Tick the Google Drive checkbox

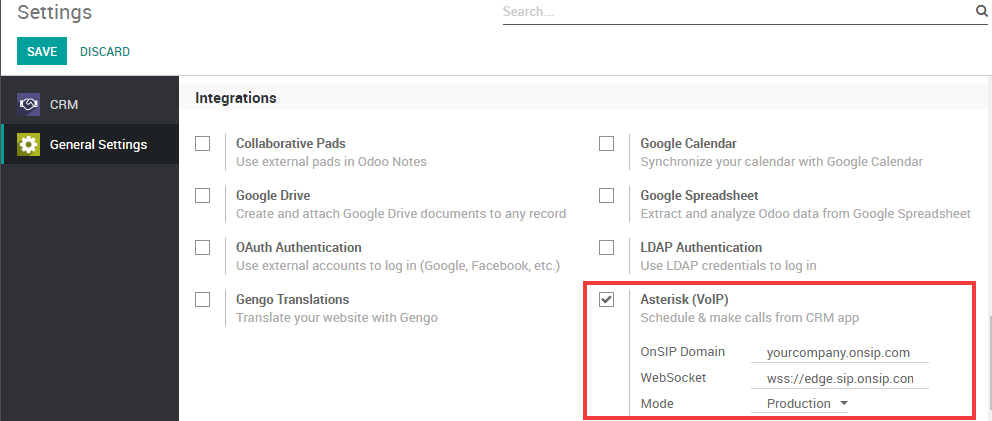coord(203,195)
